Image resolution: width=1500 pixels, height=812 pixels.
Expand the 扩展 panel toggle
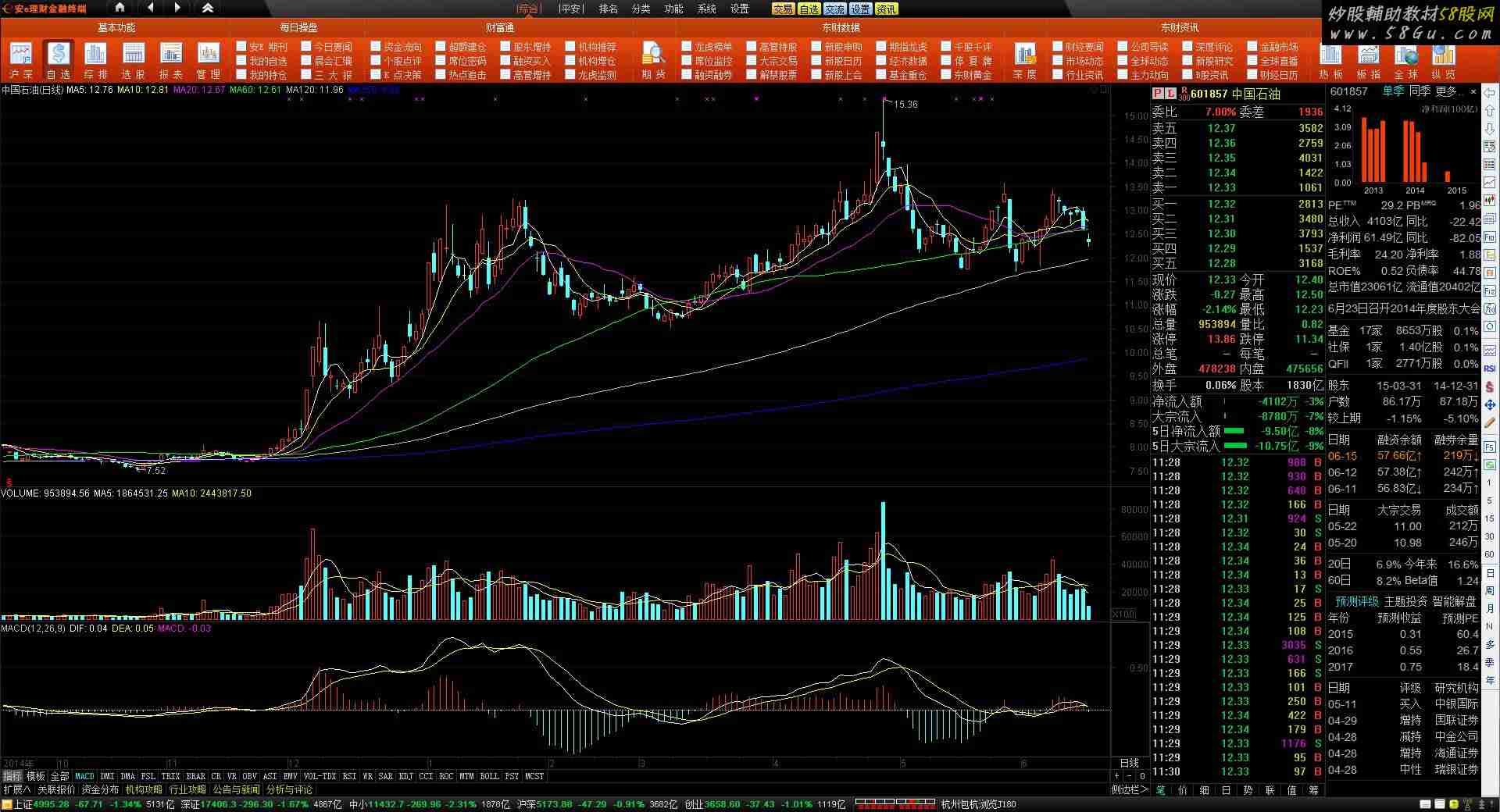[16, 790]
